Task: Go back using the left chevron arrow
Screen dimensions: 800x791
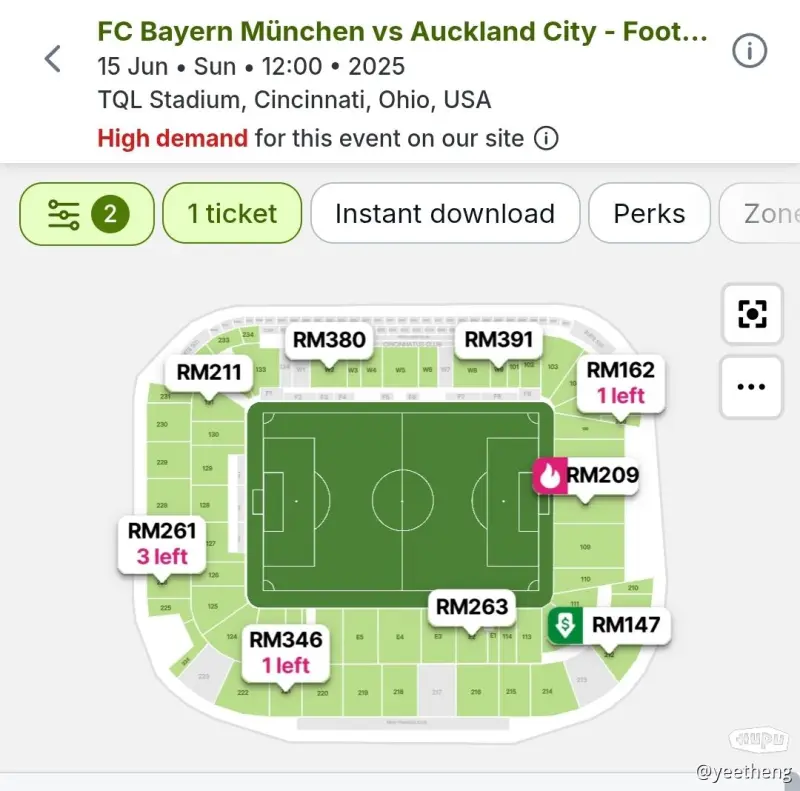Action: click(53, 59)
